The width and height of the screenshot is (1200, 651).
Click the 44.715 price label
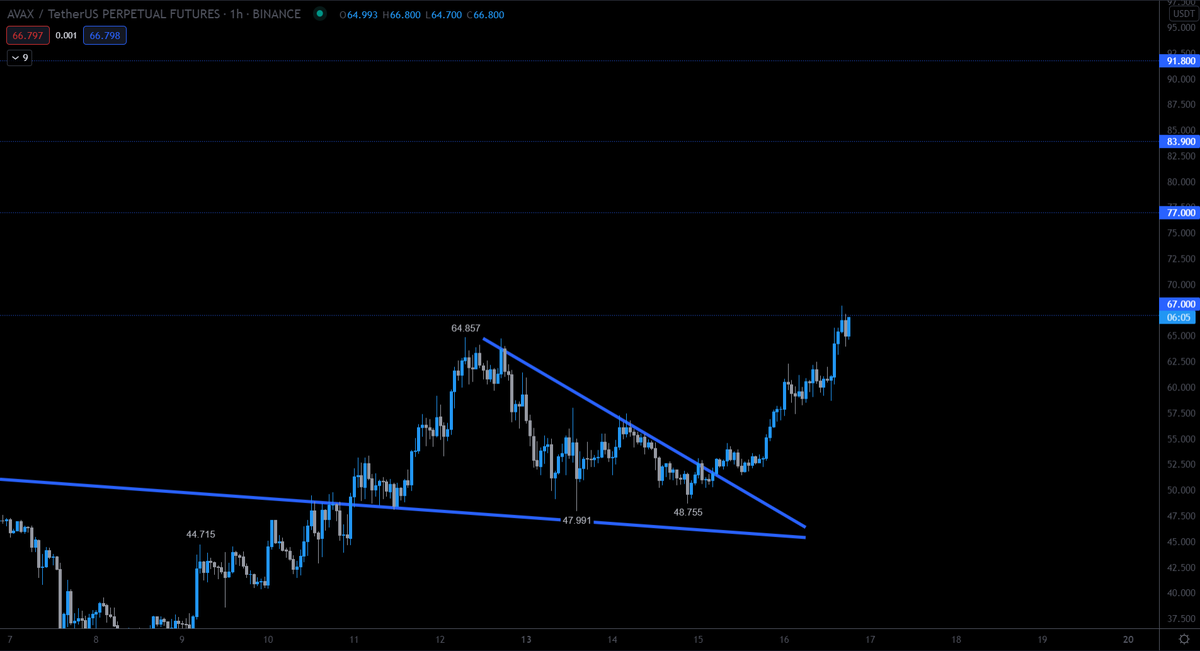[202, 534]
